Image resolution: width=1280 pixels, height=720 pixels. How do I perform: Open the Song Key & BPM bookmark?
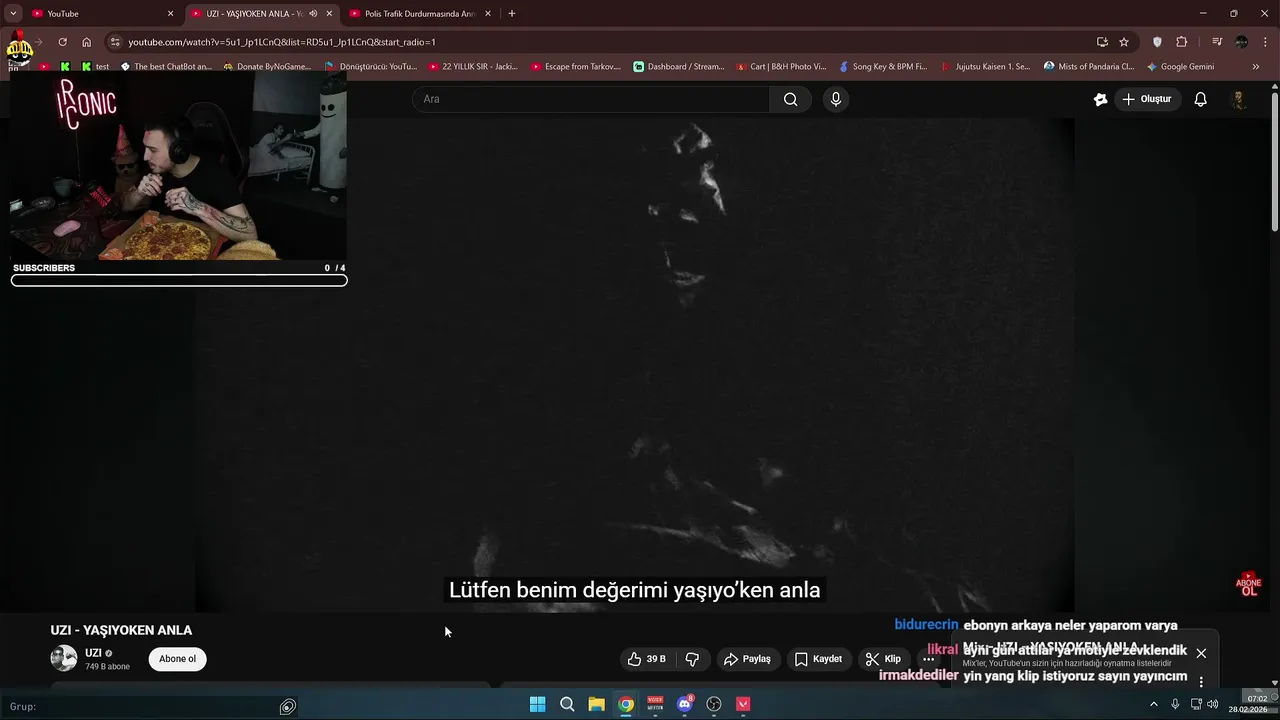click(x=883, y=67)
